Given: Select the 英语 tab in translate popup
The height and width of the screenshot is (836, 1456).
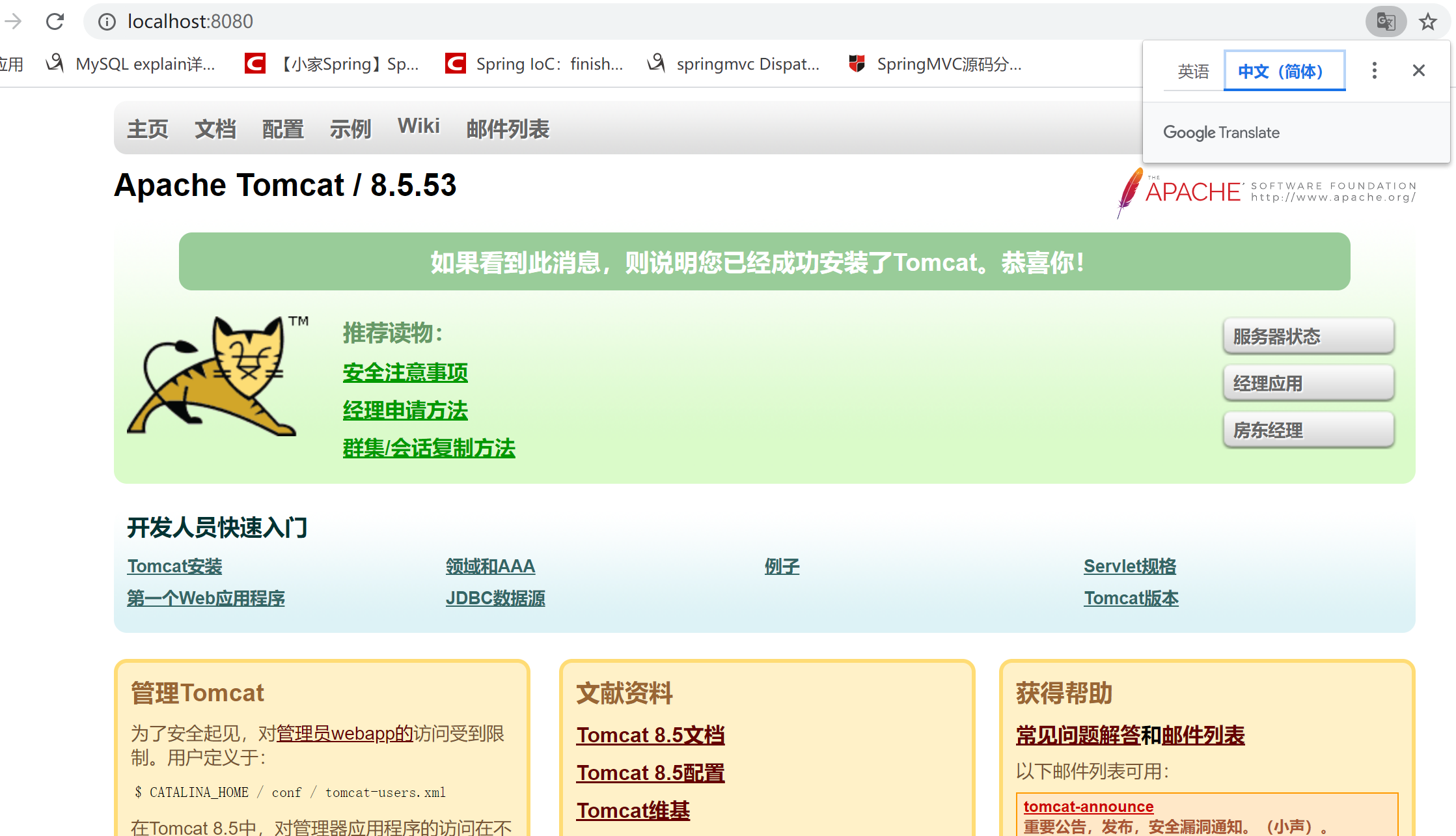Looking at the screenshot, I should coord(1193,71).
